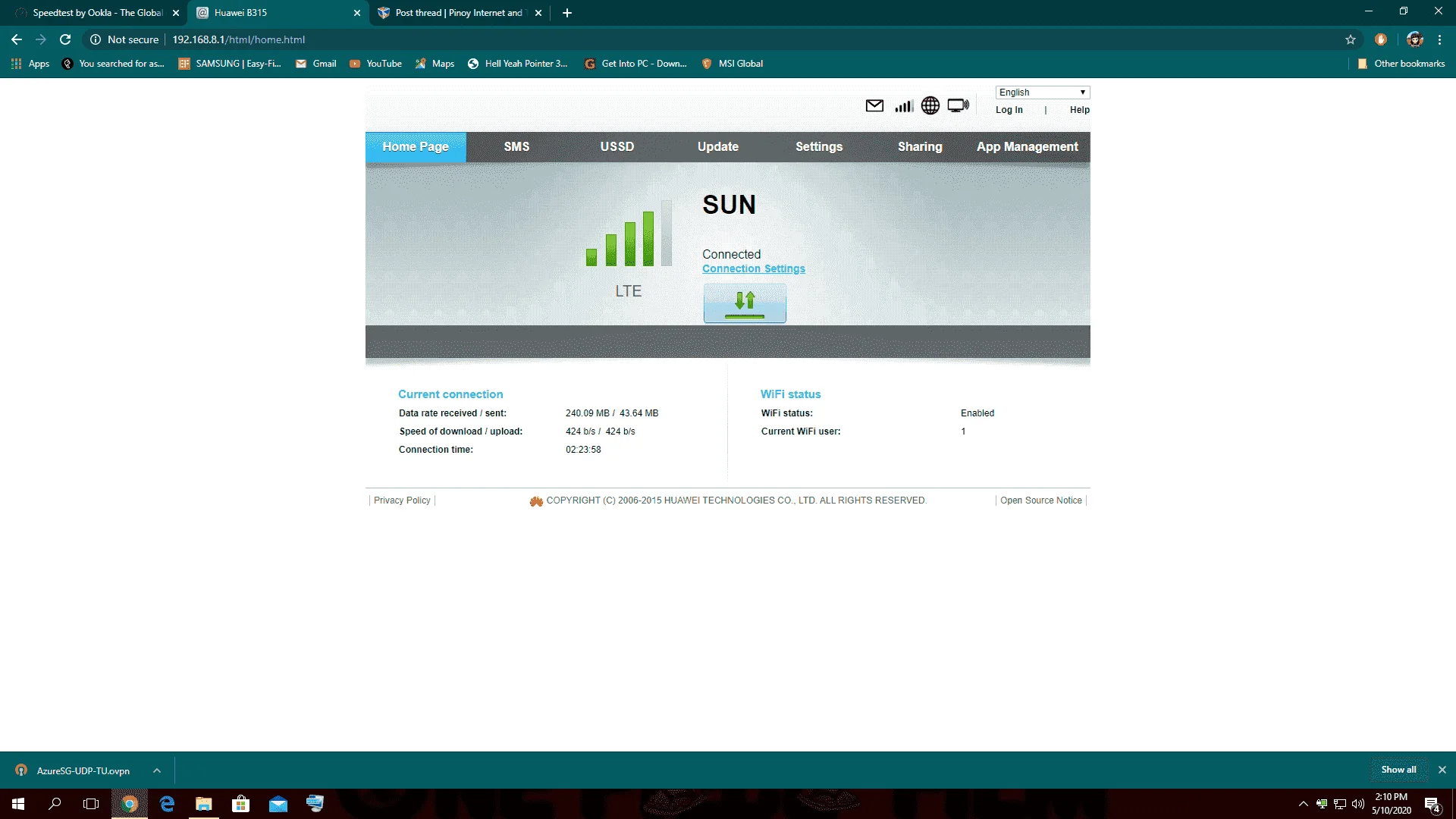Go back to the previous page
Screen dimensions: 1456x819
[17, 39]
